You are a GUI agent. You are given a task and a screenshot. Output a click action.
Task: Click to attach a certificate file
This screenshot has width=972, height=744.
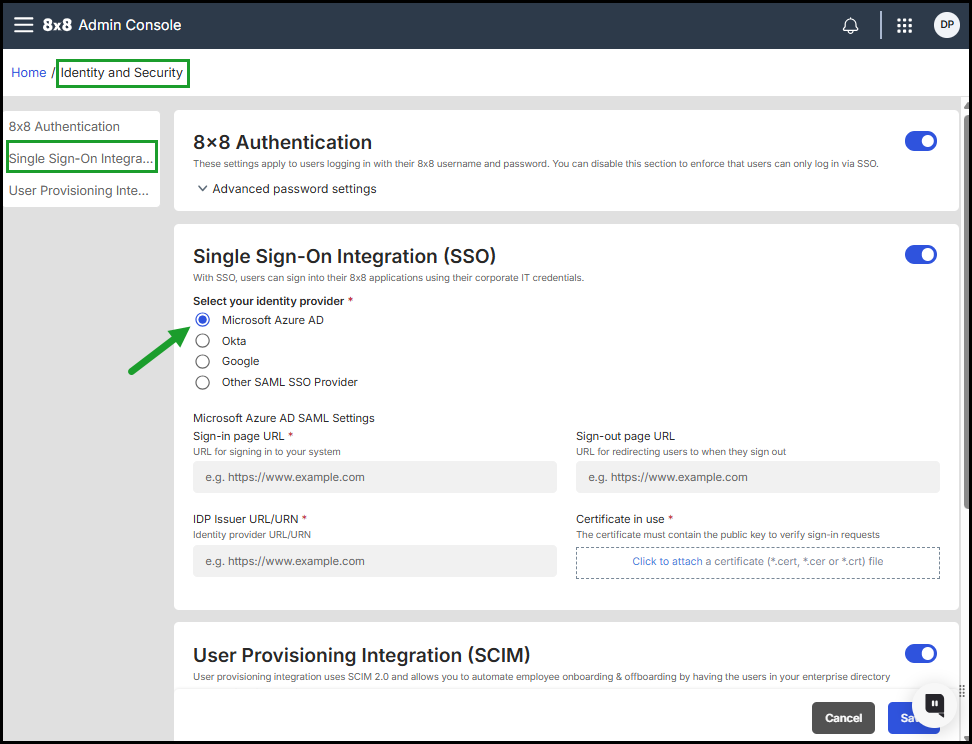tap(757, 562)
